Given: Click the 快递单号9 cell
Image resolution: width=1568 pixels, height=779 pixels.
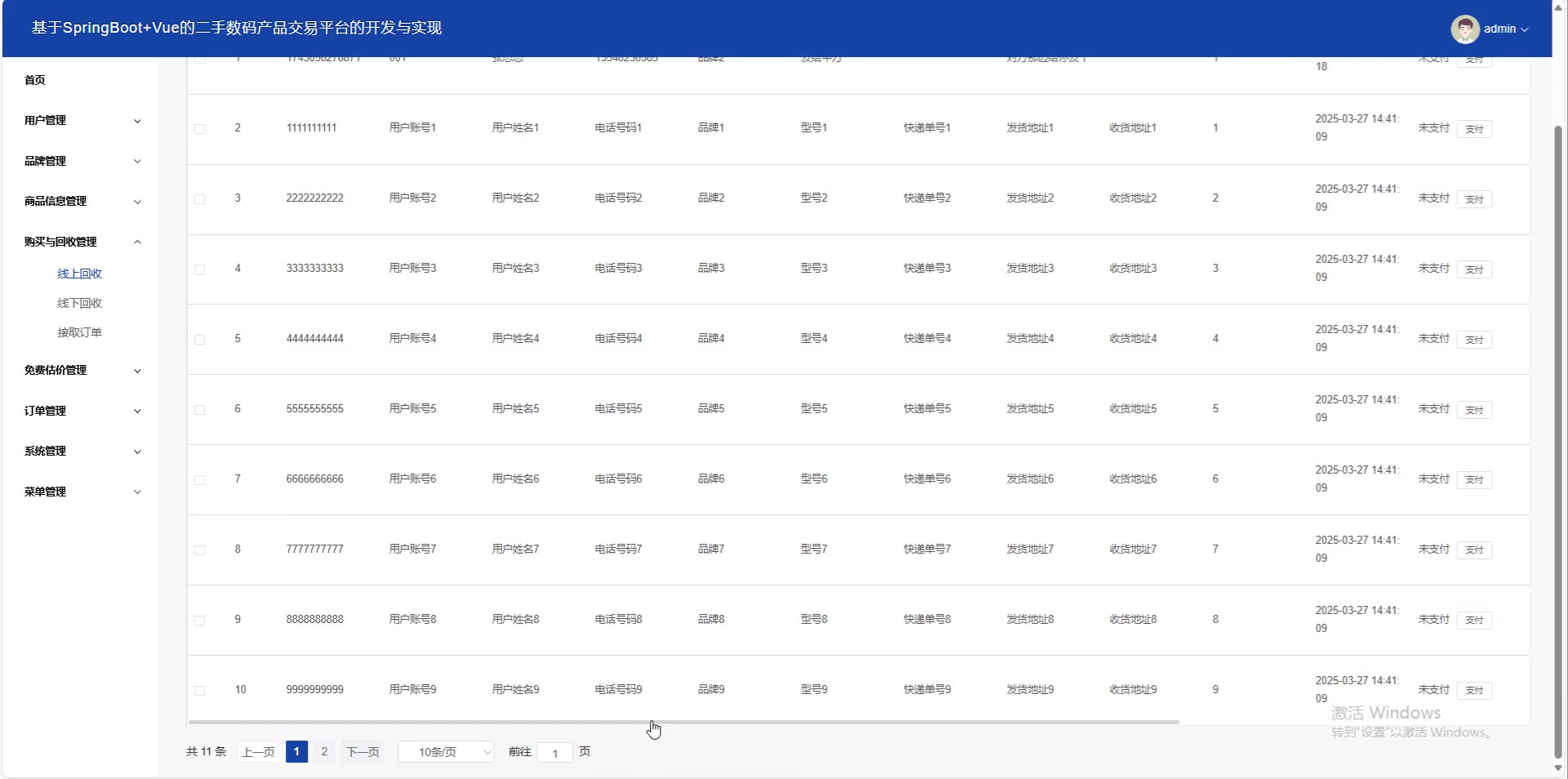Looking at the screenshot, I should click(927, 690).
